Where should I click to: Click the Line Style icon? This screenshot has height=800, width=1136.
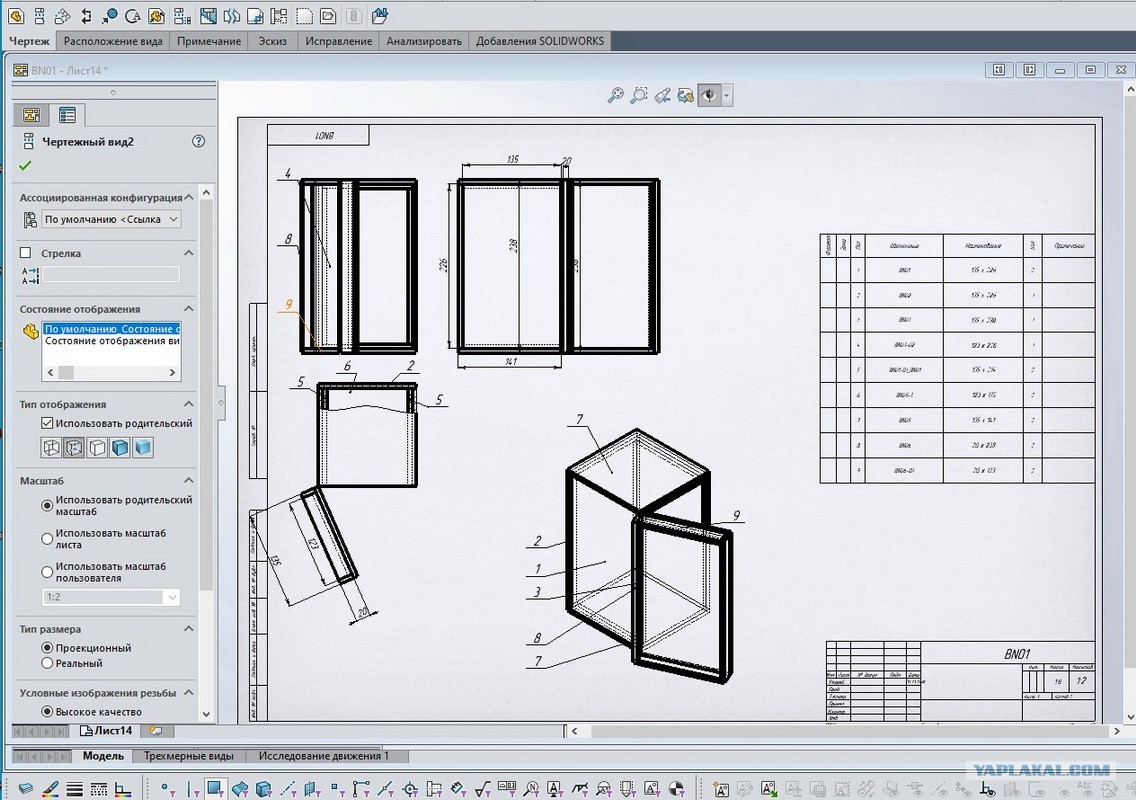coord(99,788)
